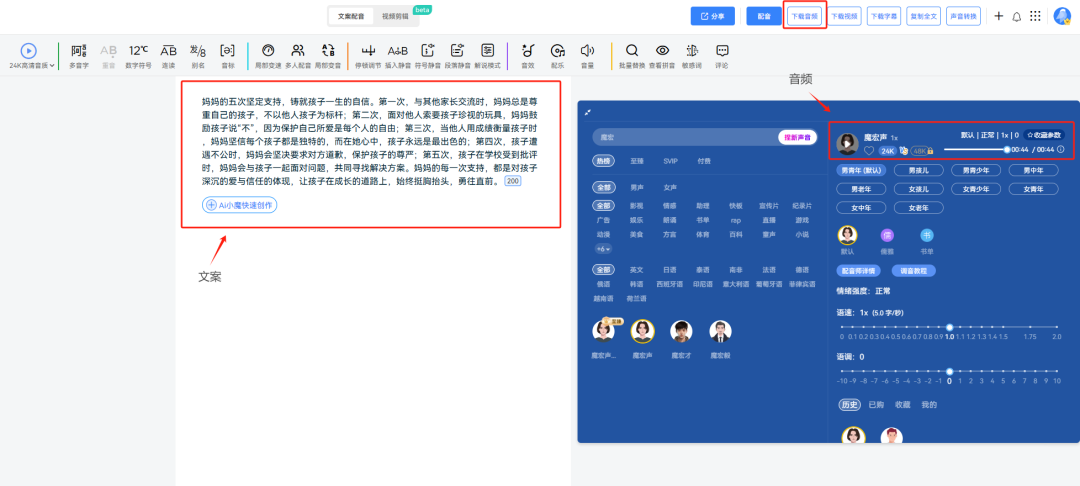Click the plus icon in top bar
1080x486 pixels.
coord(999,16)
